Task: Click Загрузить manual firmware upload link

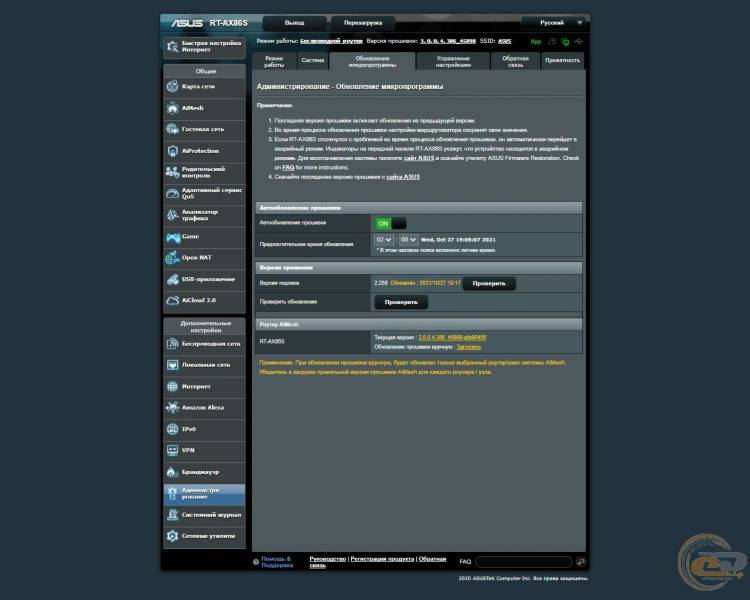Action: coord(468,347)
